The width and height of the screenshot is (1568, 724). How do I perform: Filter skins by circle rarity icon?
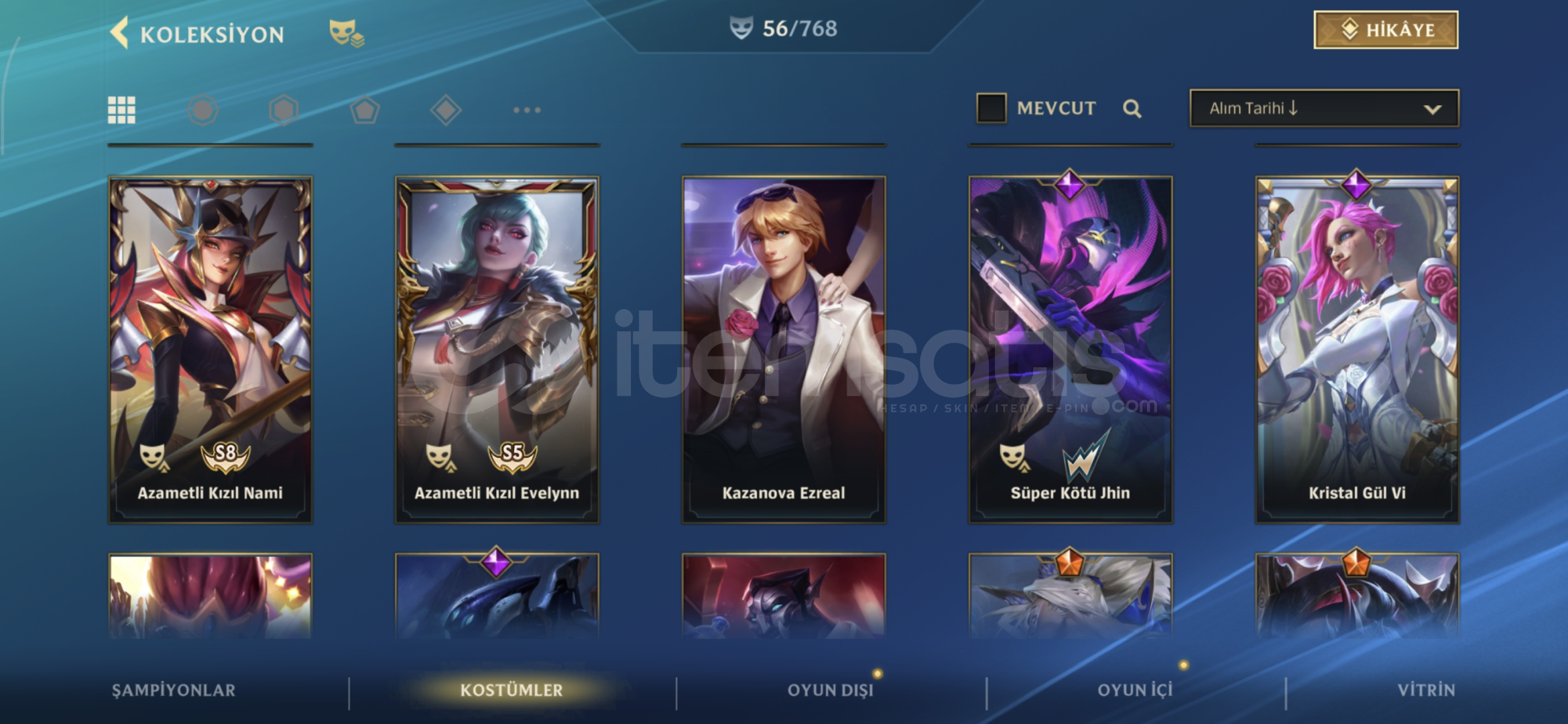(202, 110)
